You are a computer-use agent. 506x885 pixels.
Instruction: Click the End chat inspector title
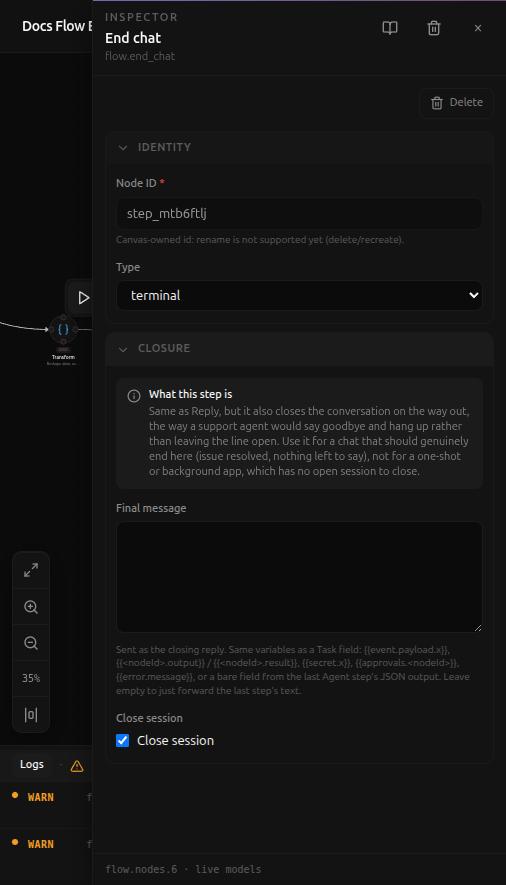point(133,38)
